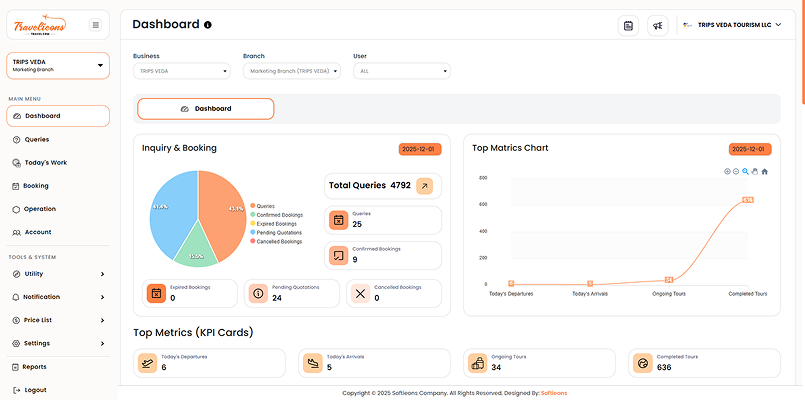Reset chart zoom with home icon
This screenshot has width=805, height=400.
pos(765,171)
